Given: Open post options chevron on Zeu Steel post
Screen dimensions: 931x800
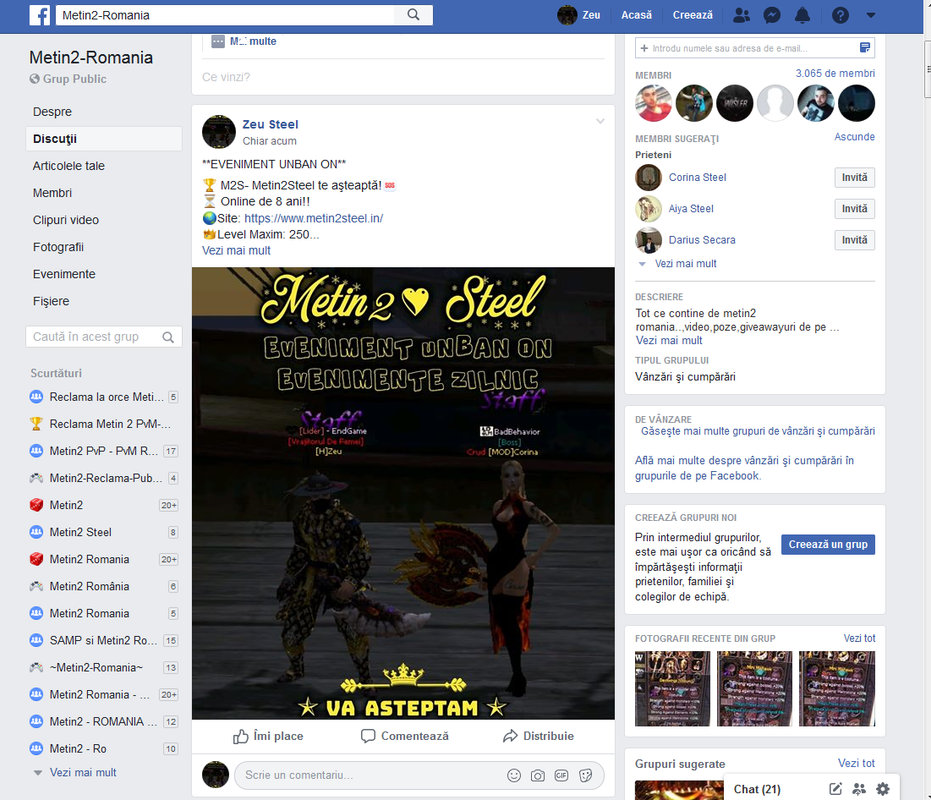Looking at the screenshot, I should click(600, 121).
